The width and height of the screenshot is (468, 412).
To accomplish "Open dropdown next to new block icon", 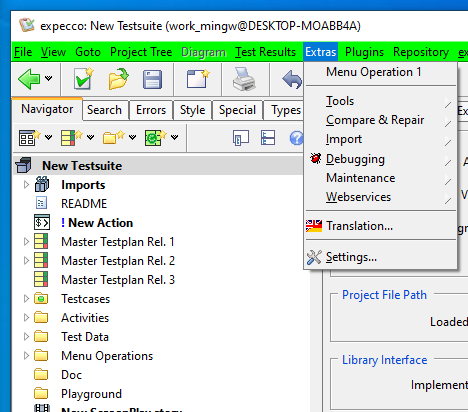I will (x=49, y=137).
